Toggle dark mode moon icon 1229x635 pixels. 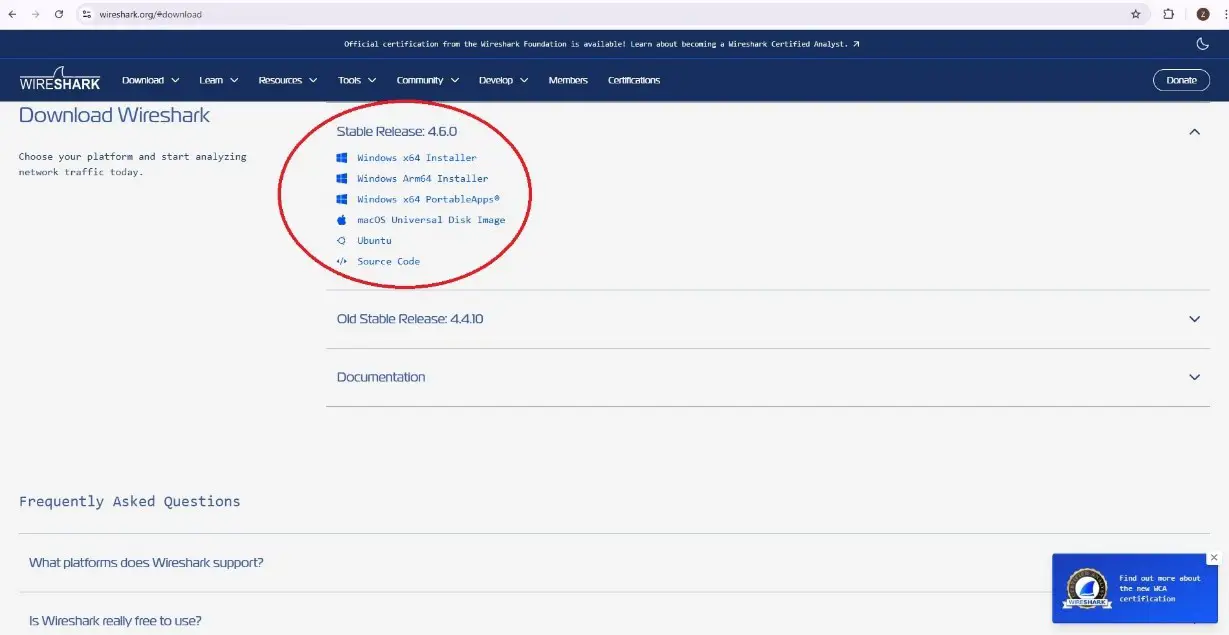pyautogui.click(x=1202, y=44)
